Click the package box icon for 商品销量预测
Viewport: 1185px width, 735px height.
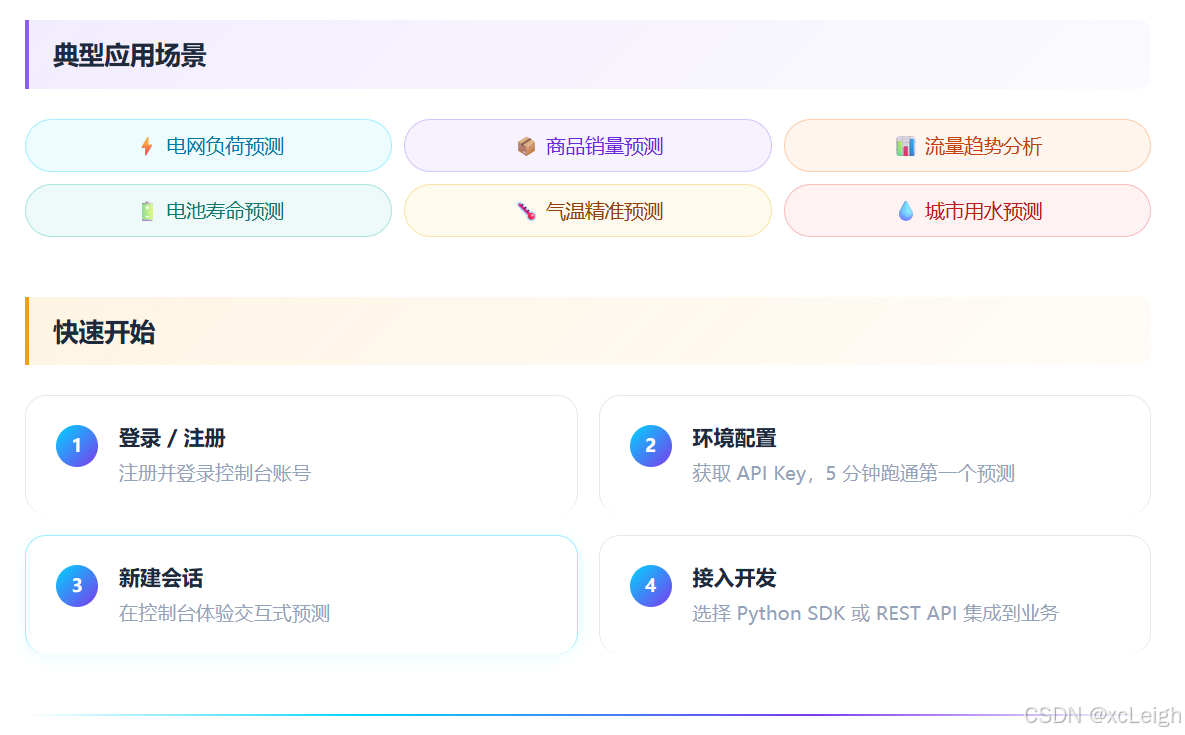coord(526,146)
